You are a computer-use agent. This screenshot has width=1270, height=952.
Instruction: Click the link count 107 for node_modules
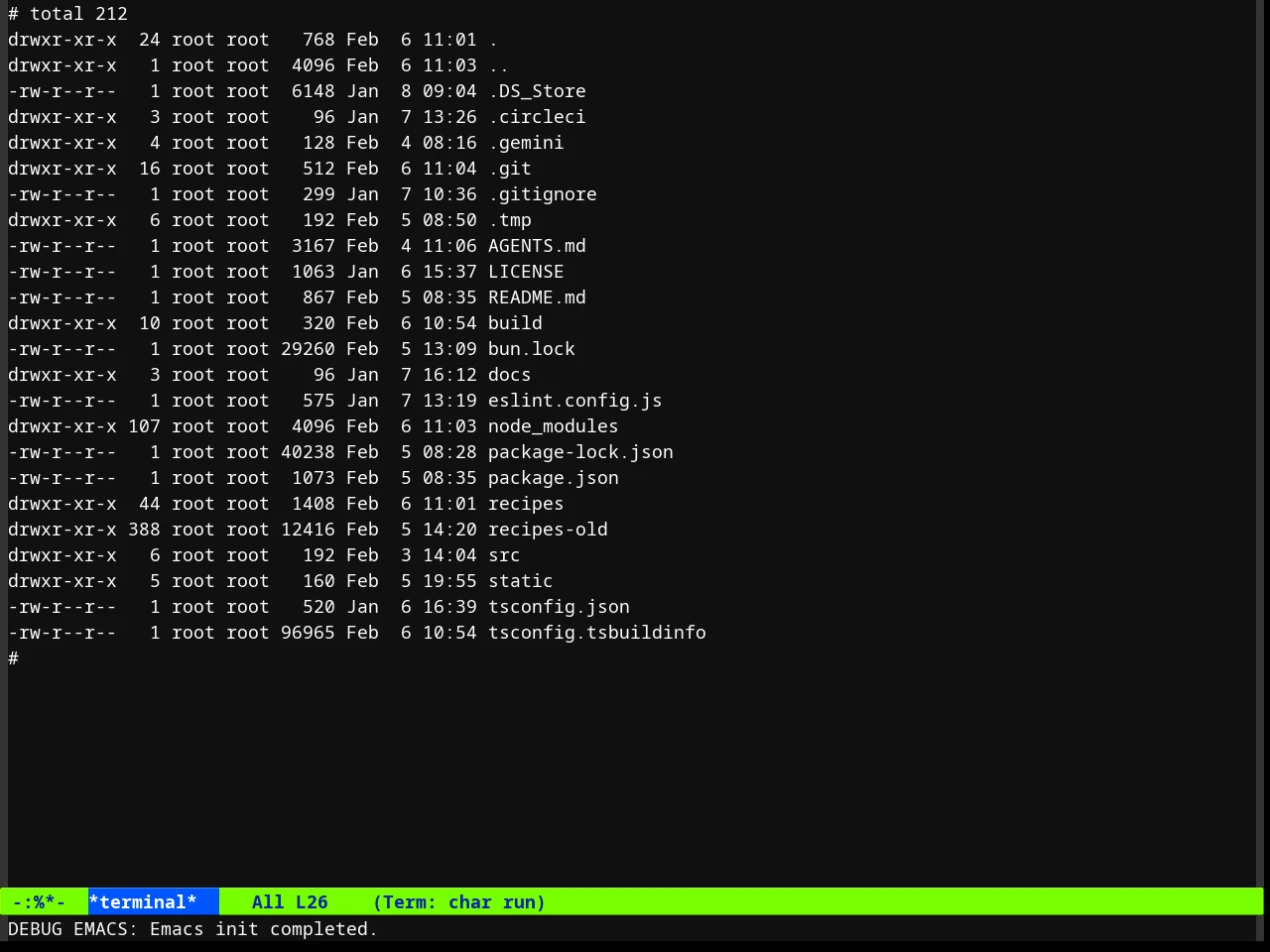(x=144, y=426)
